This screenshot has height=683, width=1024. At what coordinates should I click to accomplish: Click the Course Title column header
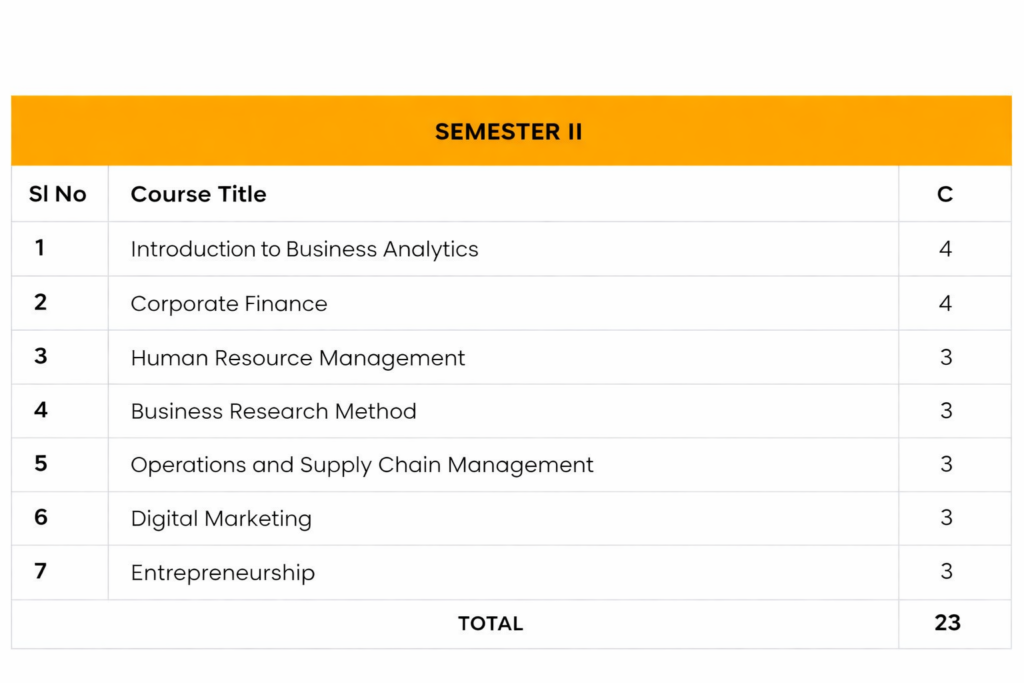coord(198,194)
